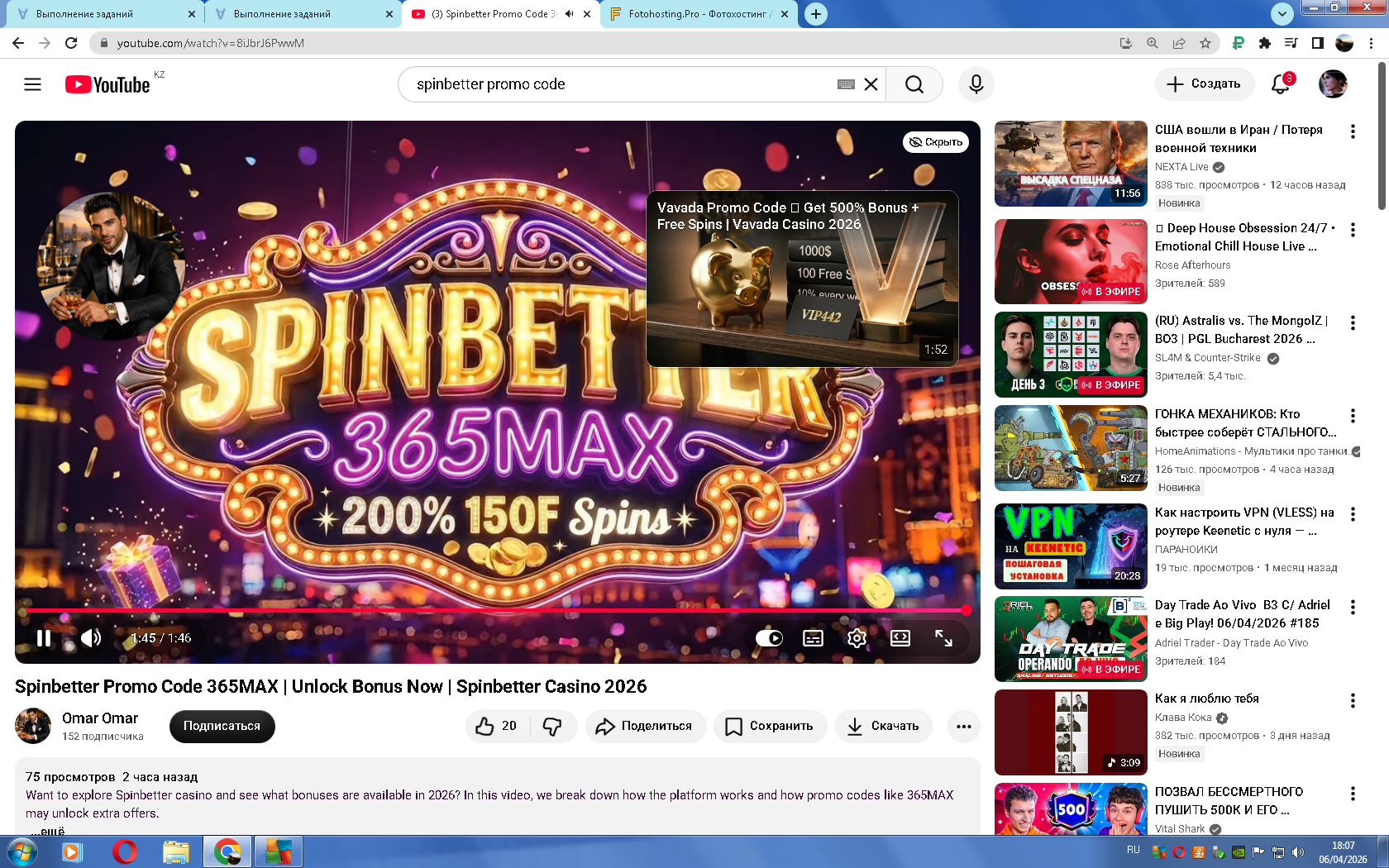Mute the video volume
Image resolution: width=1389 pixels, height=868 pixels.
point(91,638)
